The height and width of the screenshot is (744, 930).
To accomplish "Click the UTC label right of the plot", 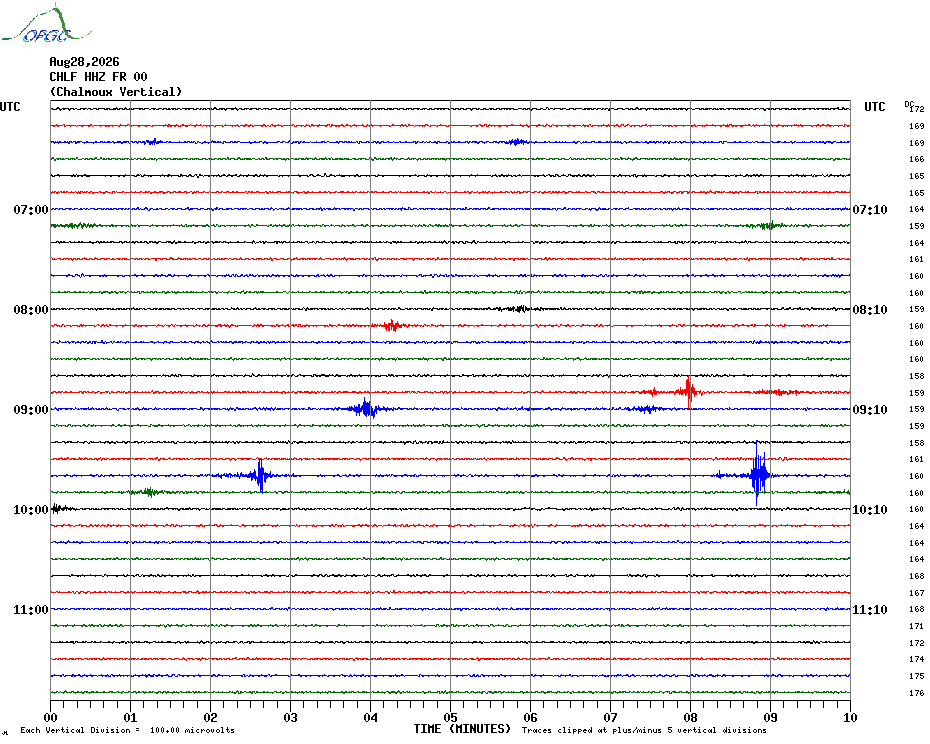I will click(874, 107).
